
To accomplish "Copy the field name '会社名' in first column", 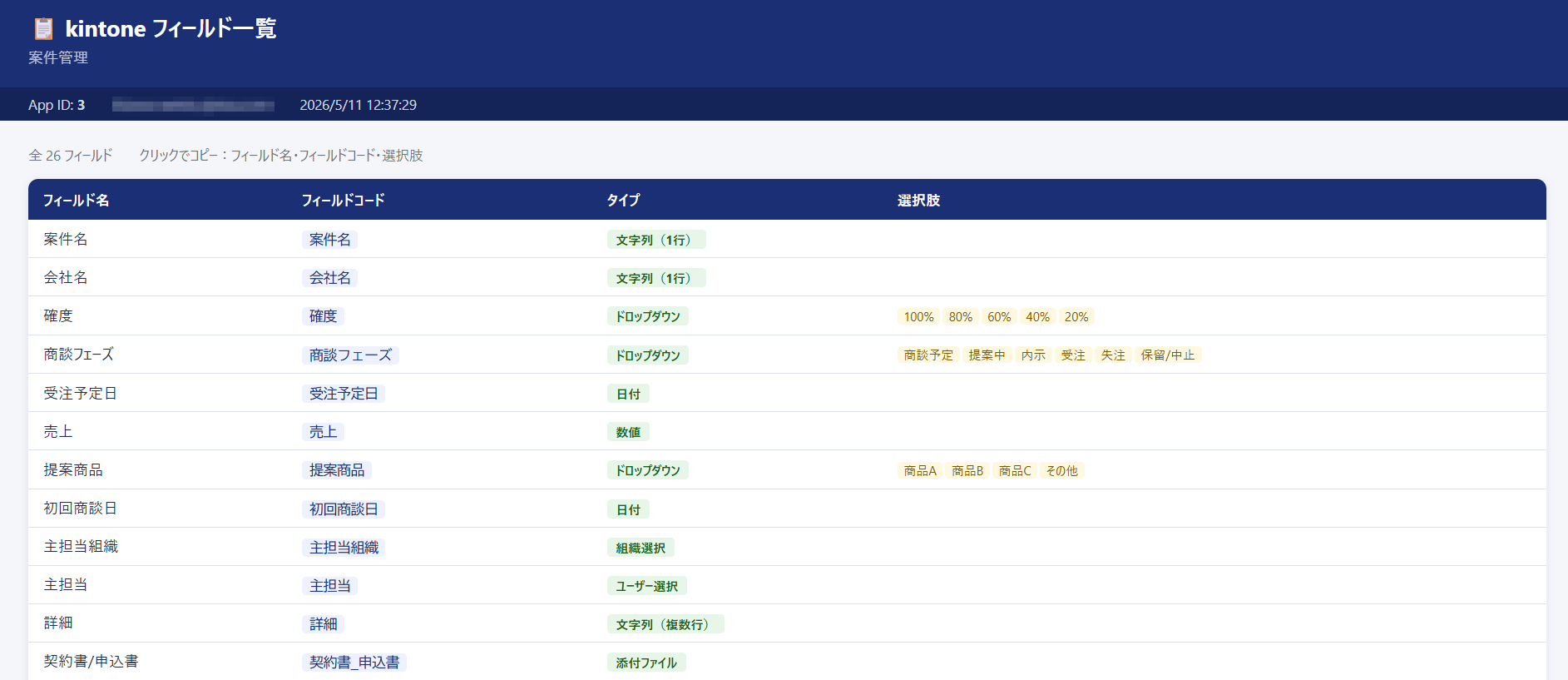I will [x=66, y=277].
